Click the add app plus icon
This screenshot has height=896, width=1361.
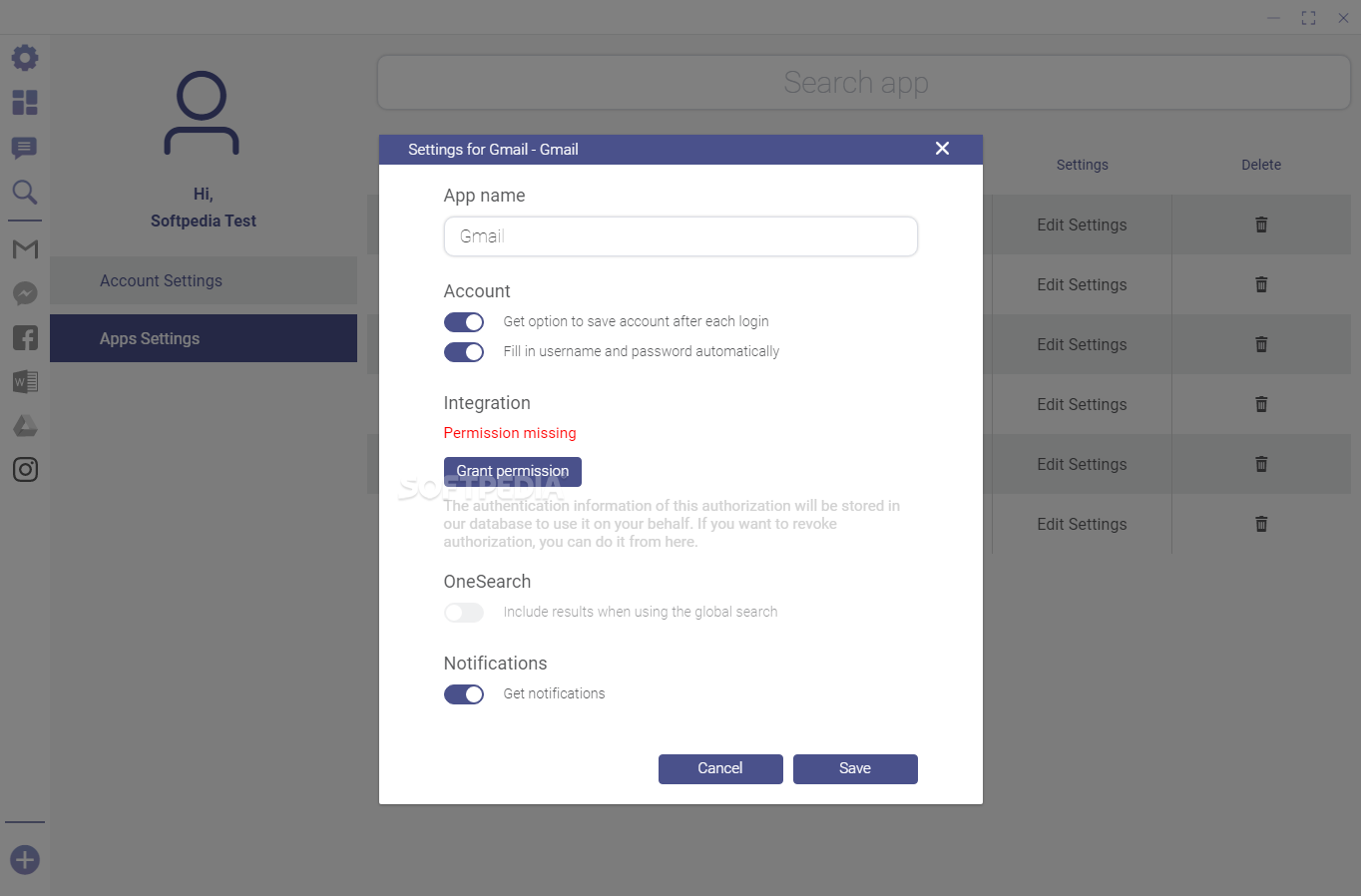click(25, 859)
